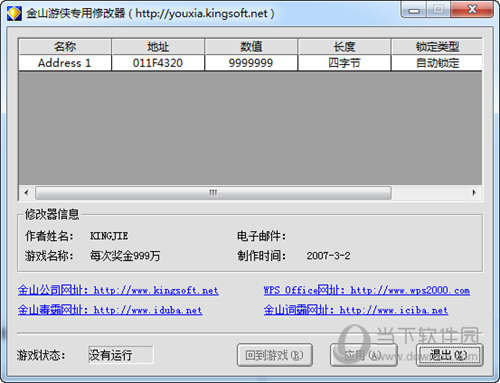The height and width of the screenshot is (383, 500).
Task: Open the WPS Office网址 wps2000.com link
Action: 367,290
